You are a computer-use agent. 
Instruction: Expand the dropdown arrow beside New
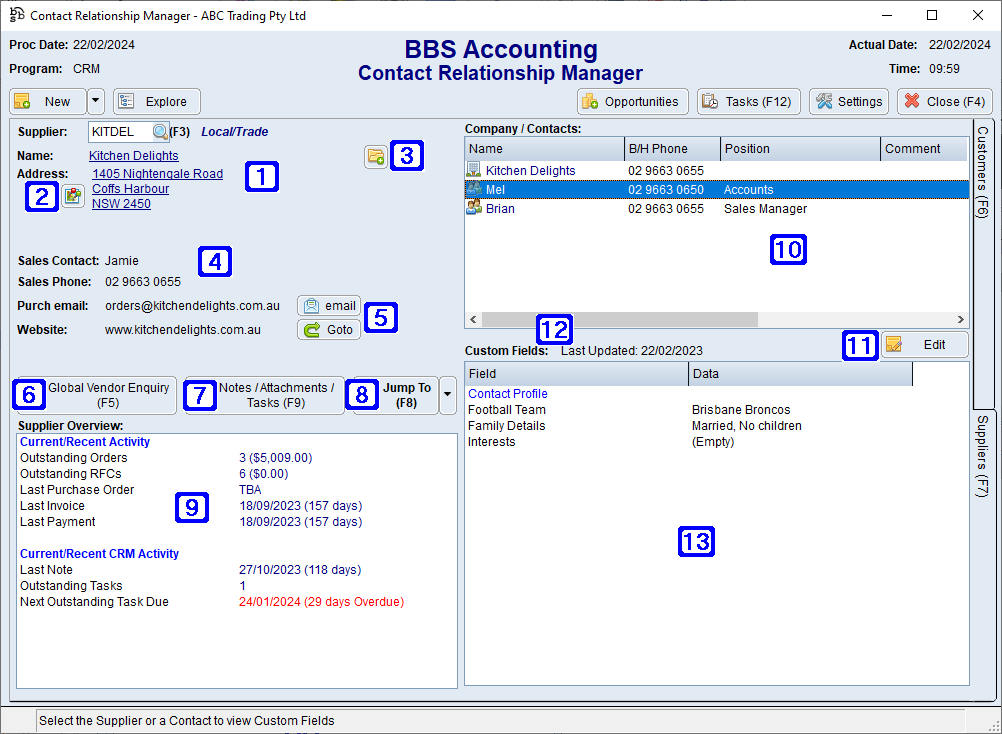pos(96,101)
